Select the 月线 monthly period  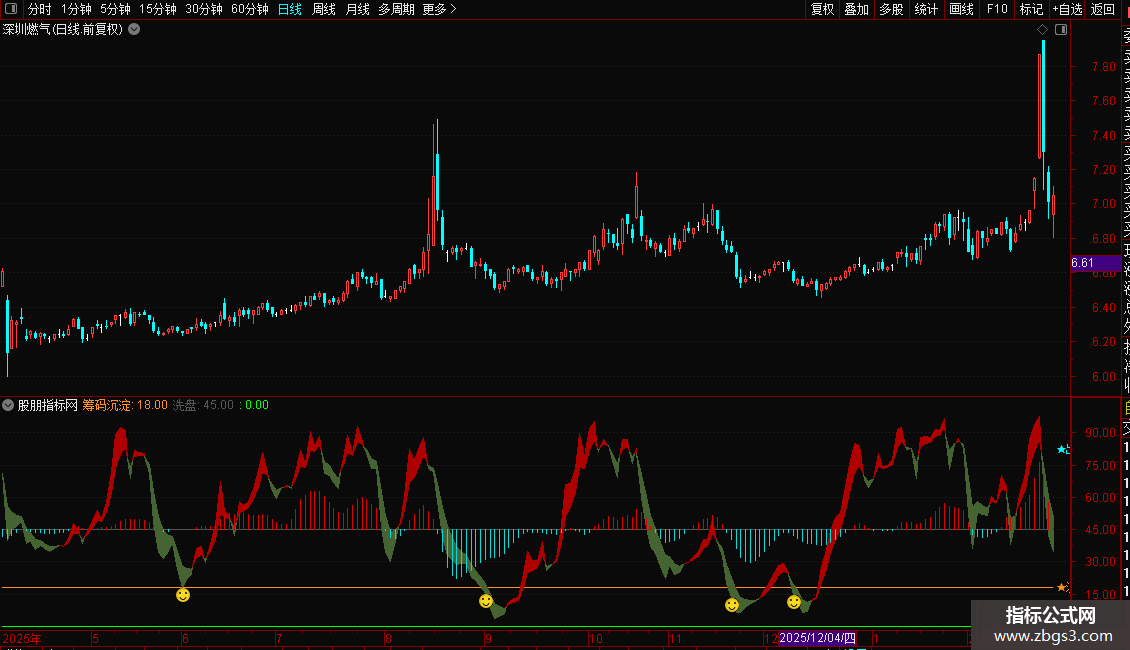357,9
